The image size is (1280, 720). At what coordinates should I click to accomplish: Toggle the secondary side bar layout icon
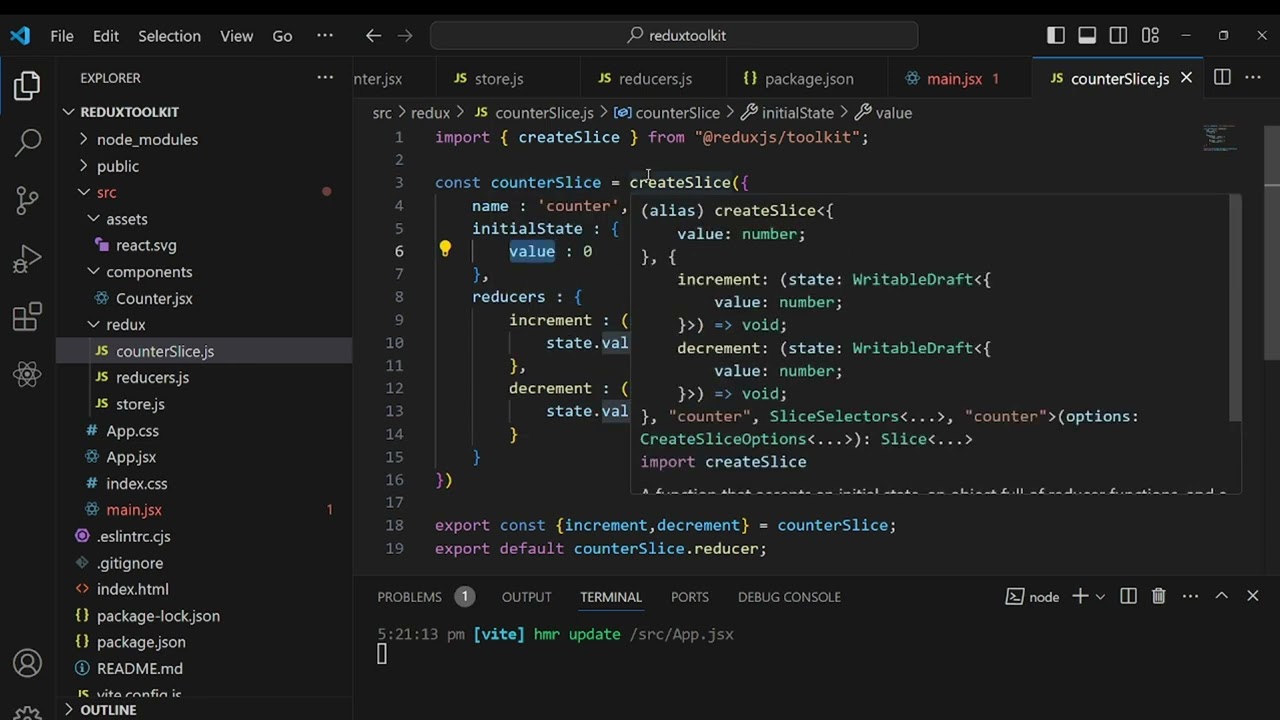click(1119, 35)
